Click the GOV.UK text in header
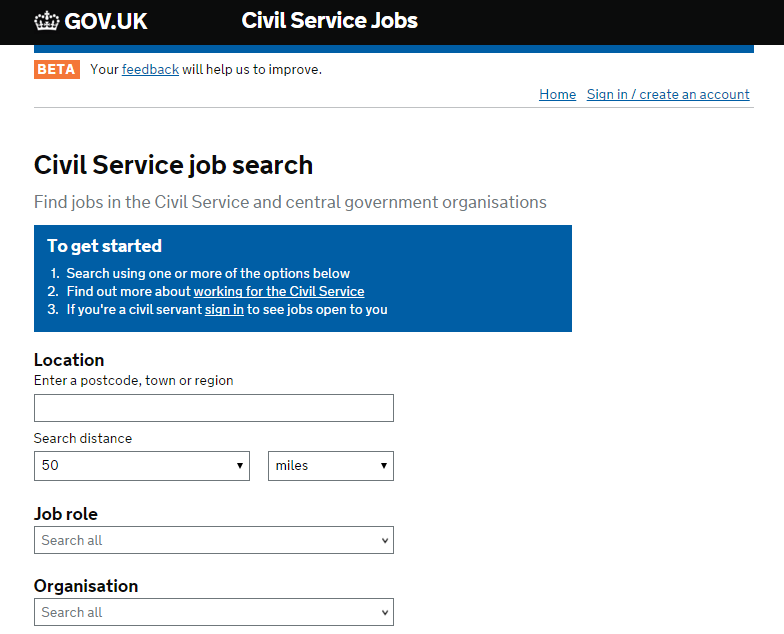The height and width of the screenshot is (634, 784). point(106,21)
